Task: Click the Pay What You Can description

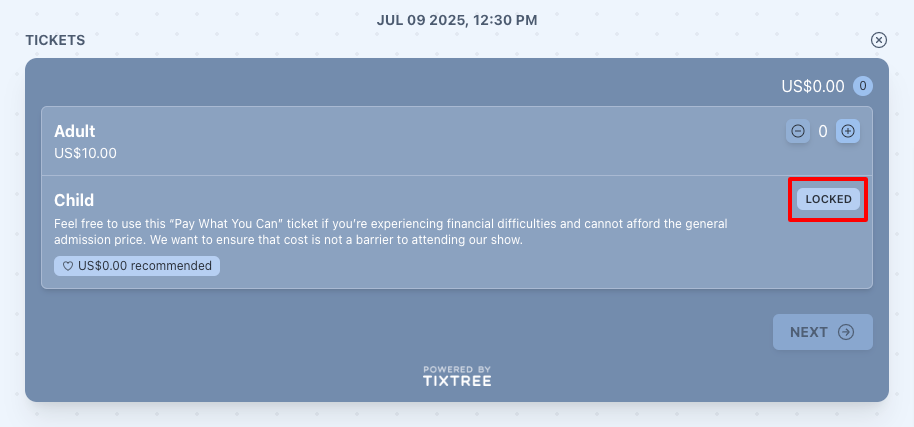Action: pos(391,232)
